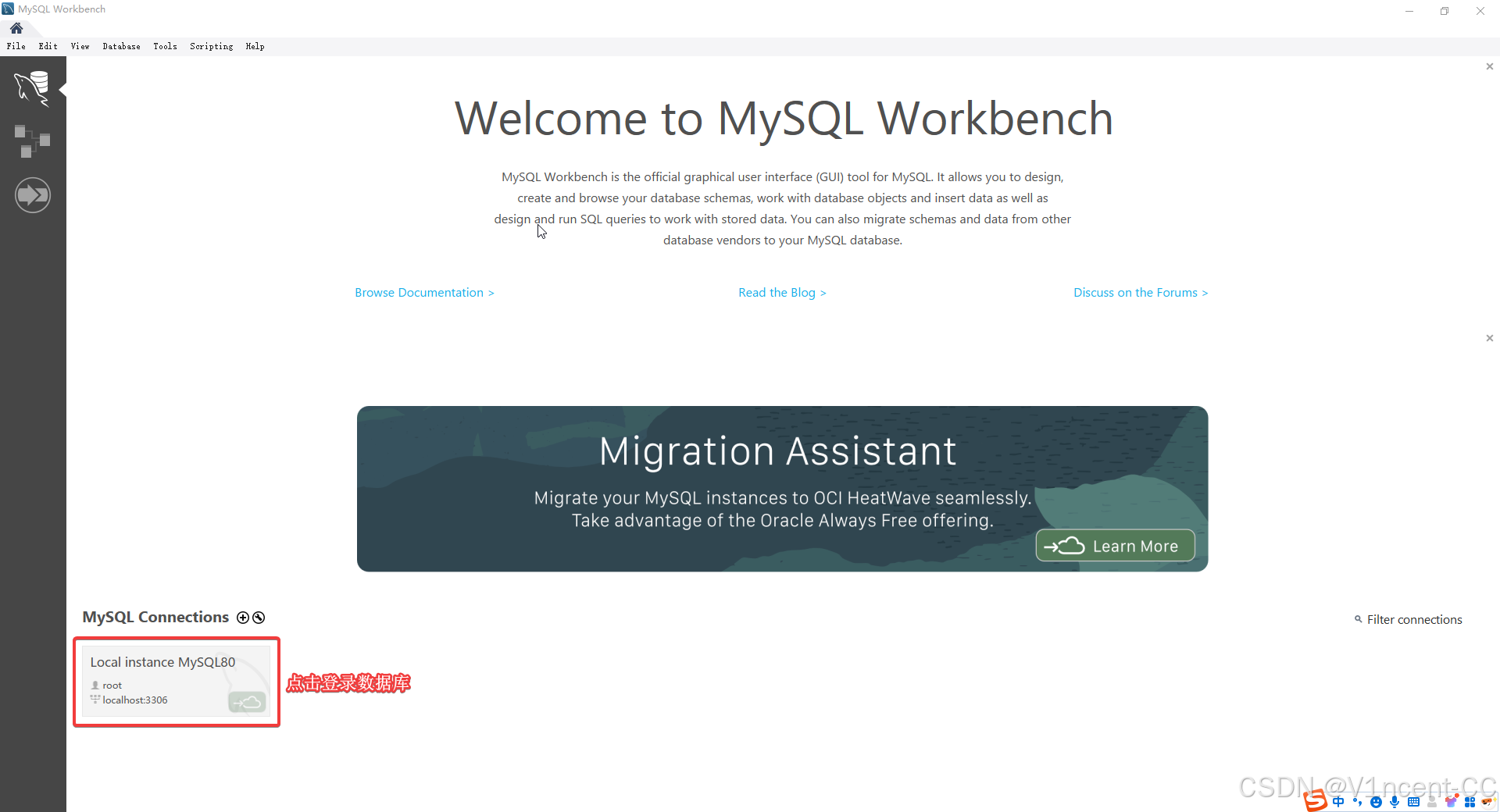Open the Sogou toolbox grid icon
Image resolution: width=1500 pixels, height=812 pixels.
pos(1470,802)
